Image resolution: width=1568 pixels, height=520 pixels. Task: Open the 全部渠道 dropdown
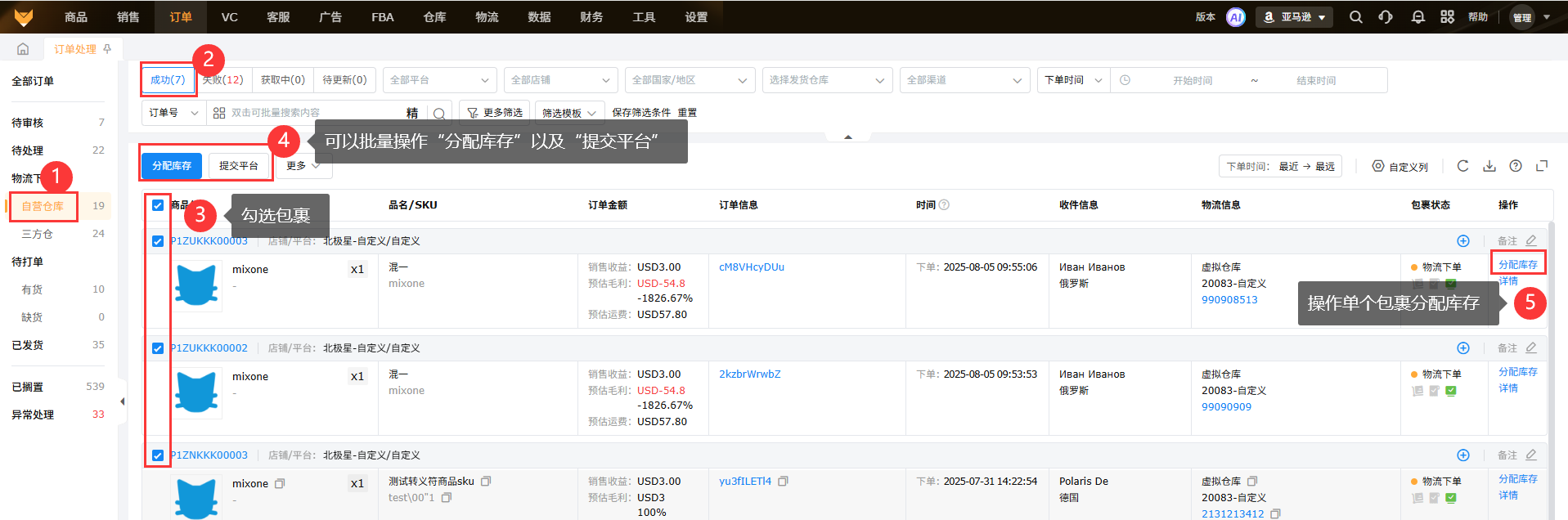(964, 80)
